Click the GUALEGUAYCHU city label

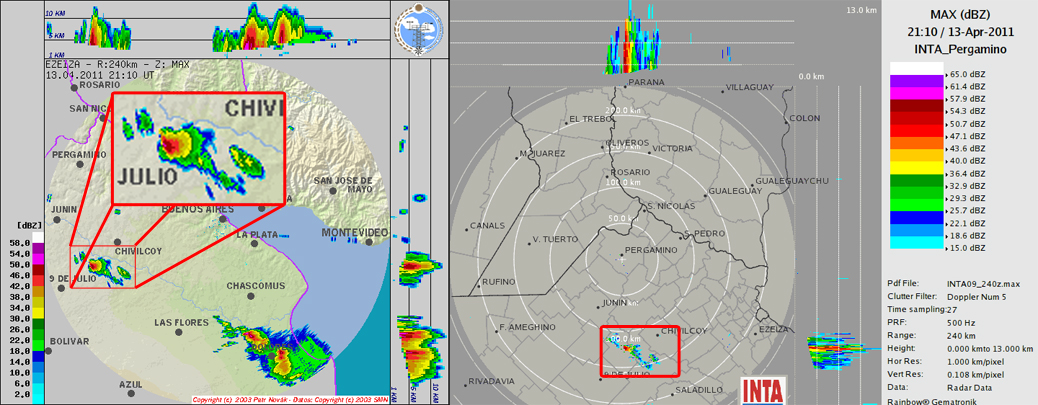point(792,181)
